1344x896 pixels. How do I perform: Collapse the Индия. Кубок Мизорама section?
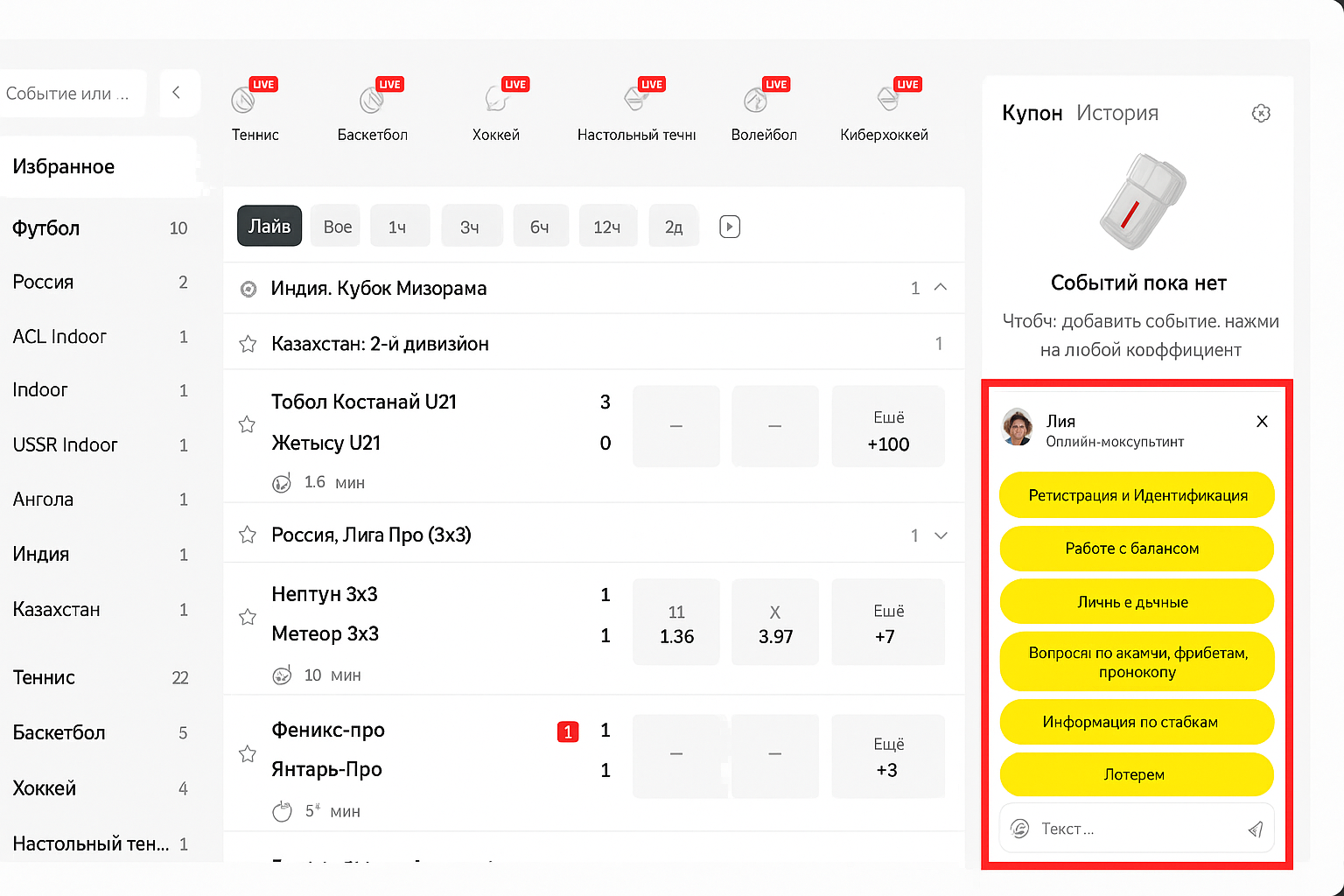[941, 288]
